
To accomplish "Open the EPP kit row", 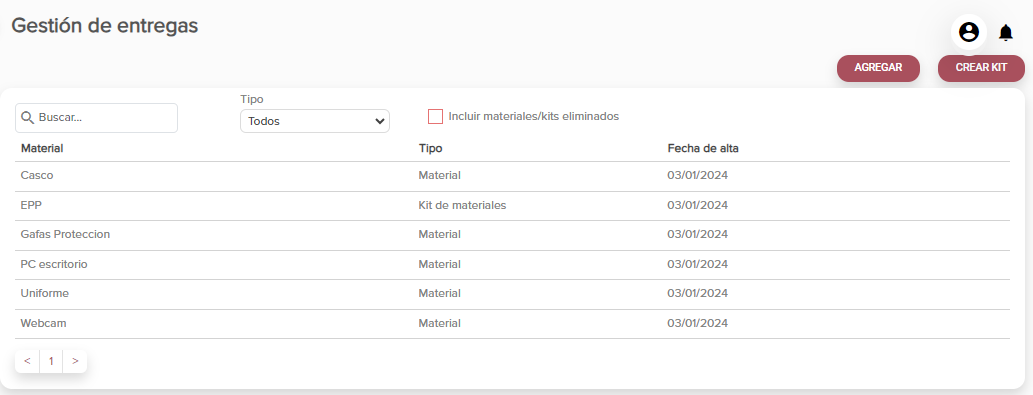I will tap(512, 205).
